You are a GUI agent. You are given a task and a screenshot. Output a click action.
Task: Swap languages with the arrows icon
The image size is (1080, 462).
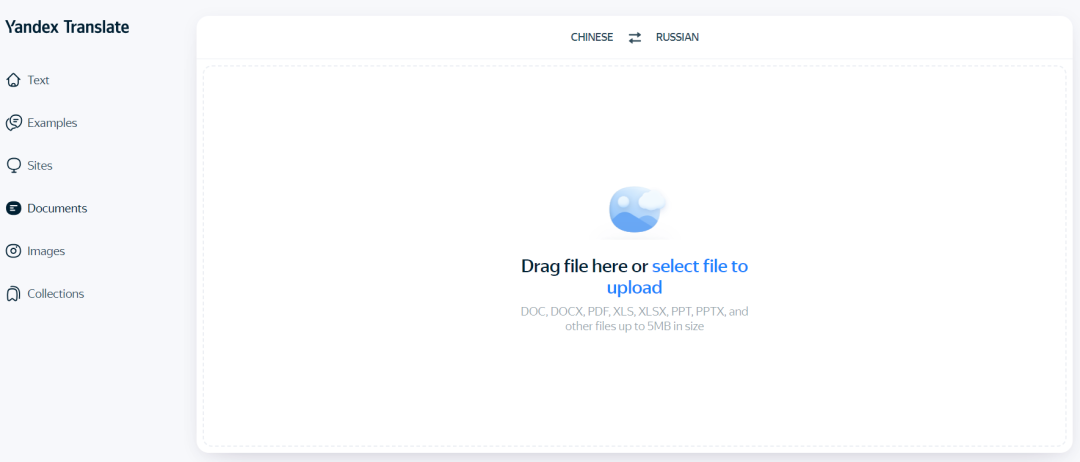pos(634,38)
